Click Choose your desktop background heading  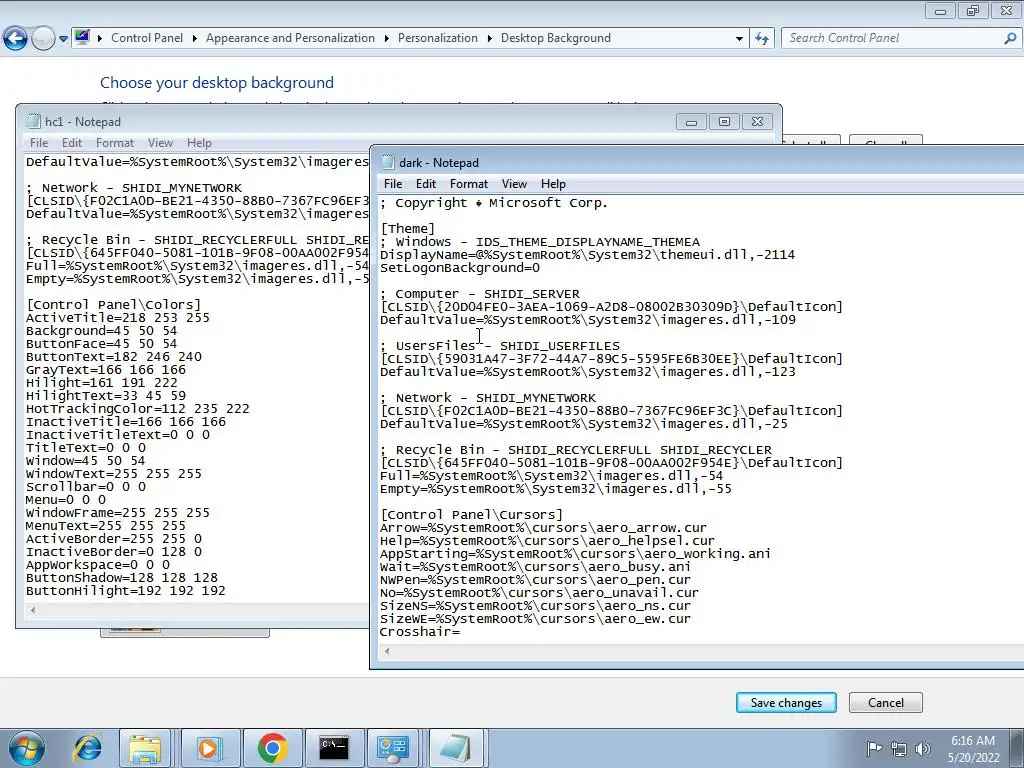pyautogui.click(x=217, y=83)
